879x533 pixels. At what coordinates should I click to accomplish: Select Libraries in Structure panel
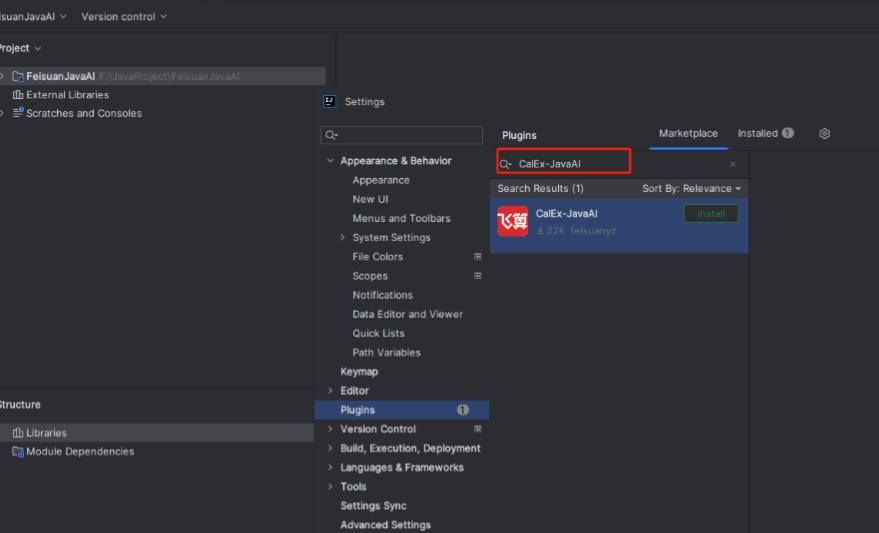coord(157,433)
